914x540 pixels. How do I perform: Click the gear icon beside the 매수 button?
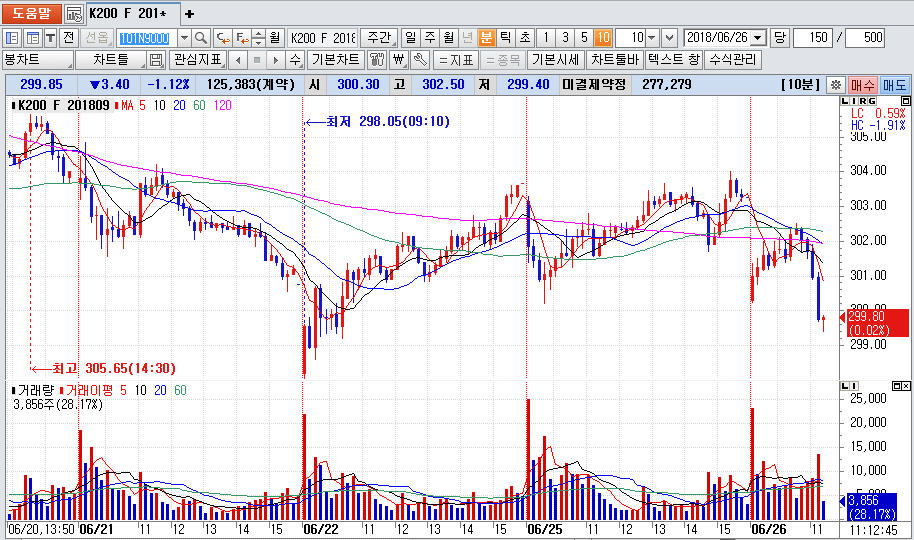tap(835, 85)
